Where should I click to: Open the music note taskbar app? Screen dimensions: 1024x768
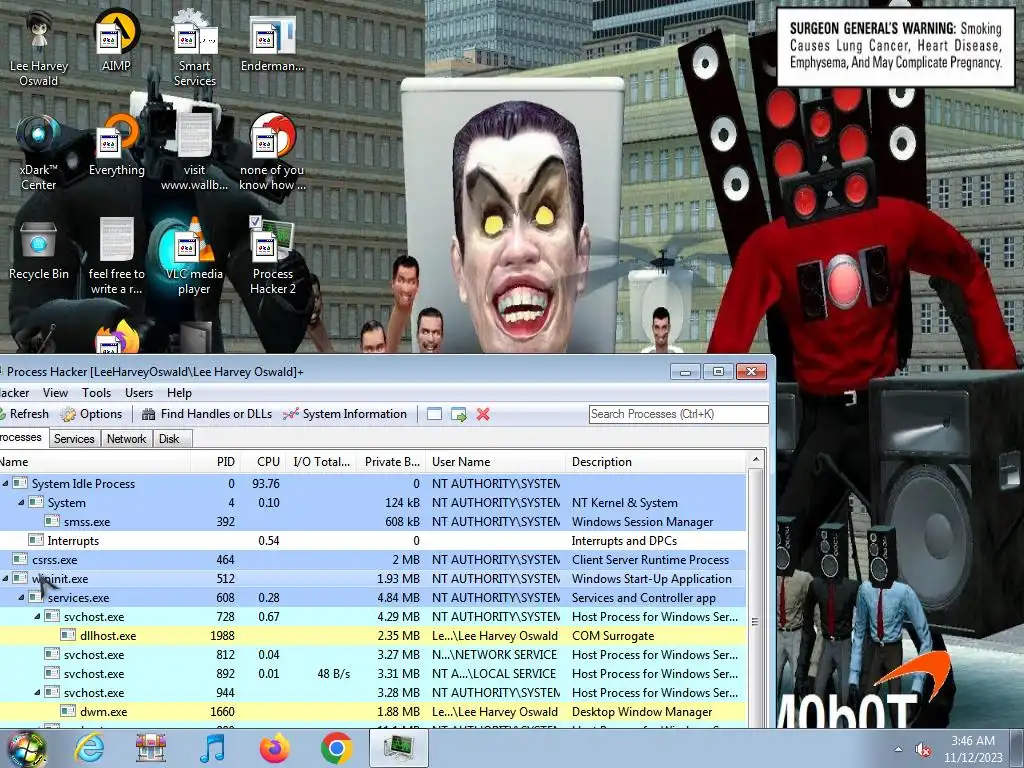pos(213,748)
